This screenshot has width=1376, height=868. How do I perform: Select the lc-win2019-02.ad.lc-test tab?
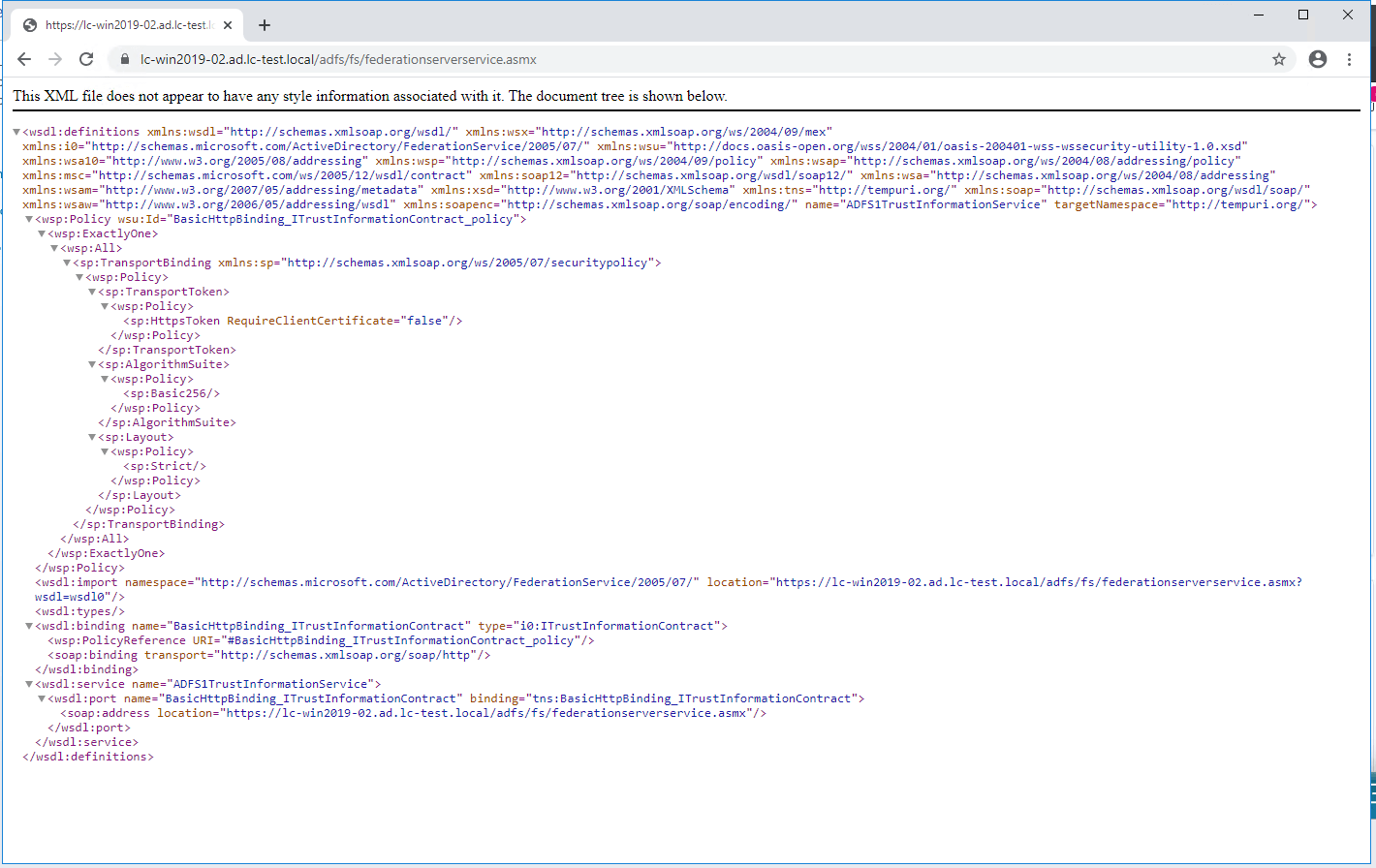point(124,25)
